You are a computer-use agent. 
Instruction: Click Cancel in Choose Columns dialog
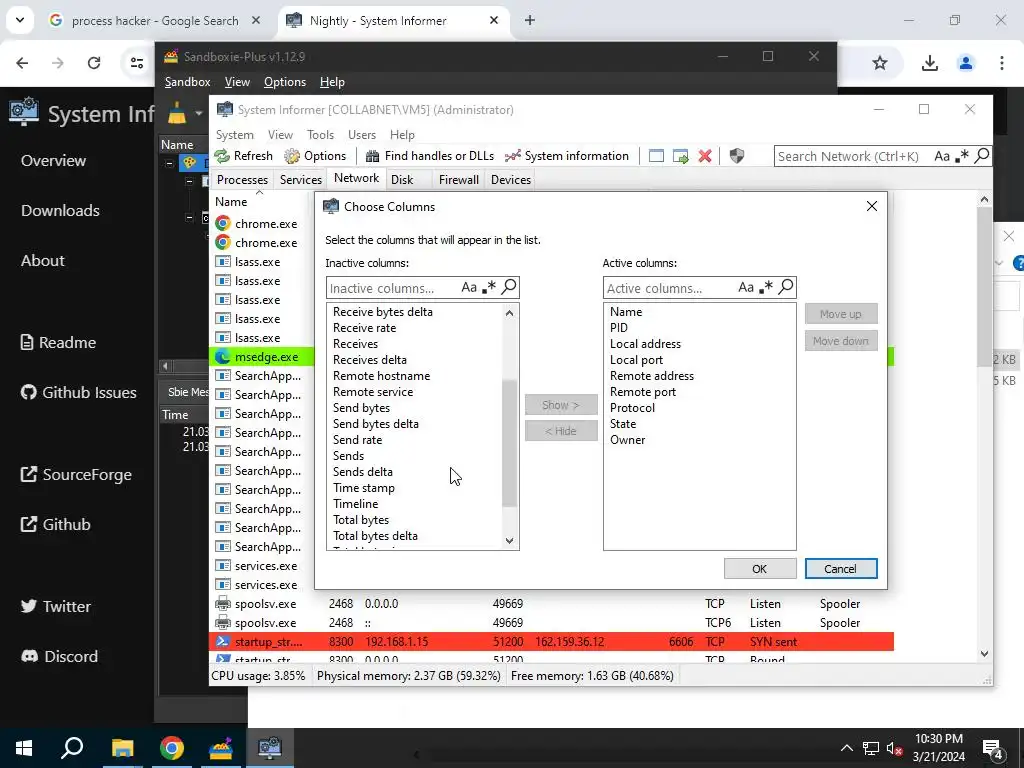coord(840,569)
